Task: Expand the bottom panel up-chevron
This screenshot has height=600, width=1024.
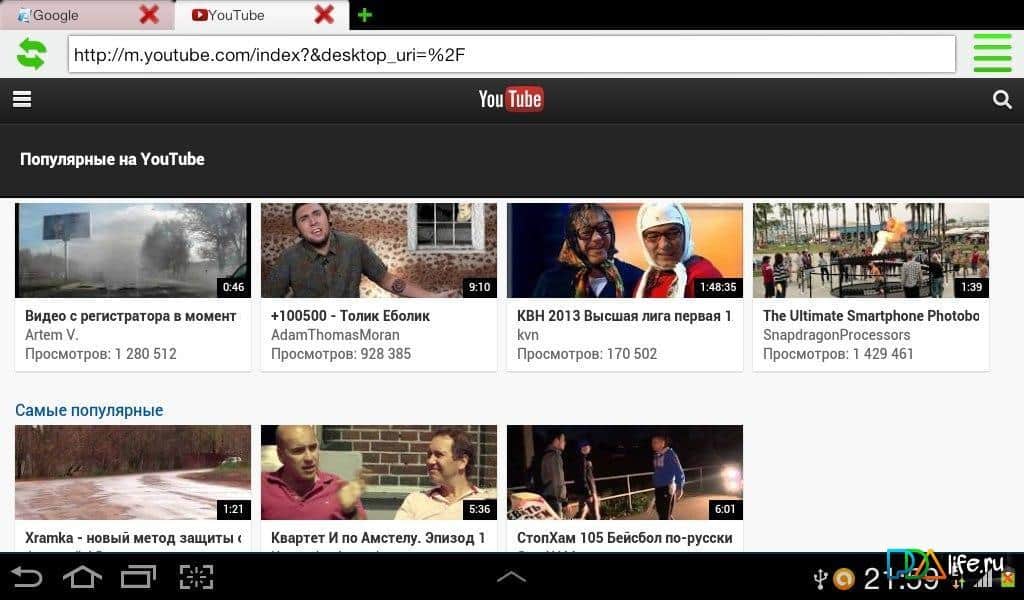Action: point(511,577)
